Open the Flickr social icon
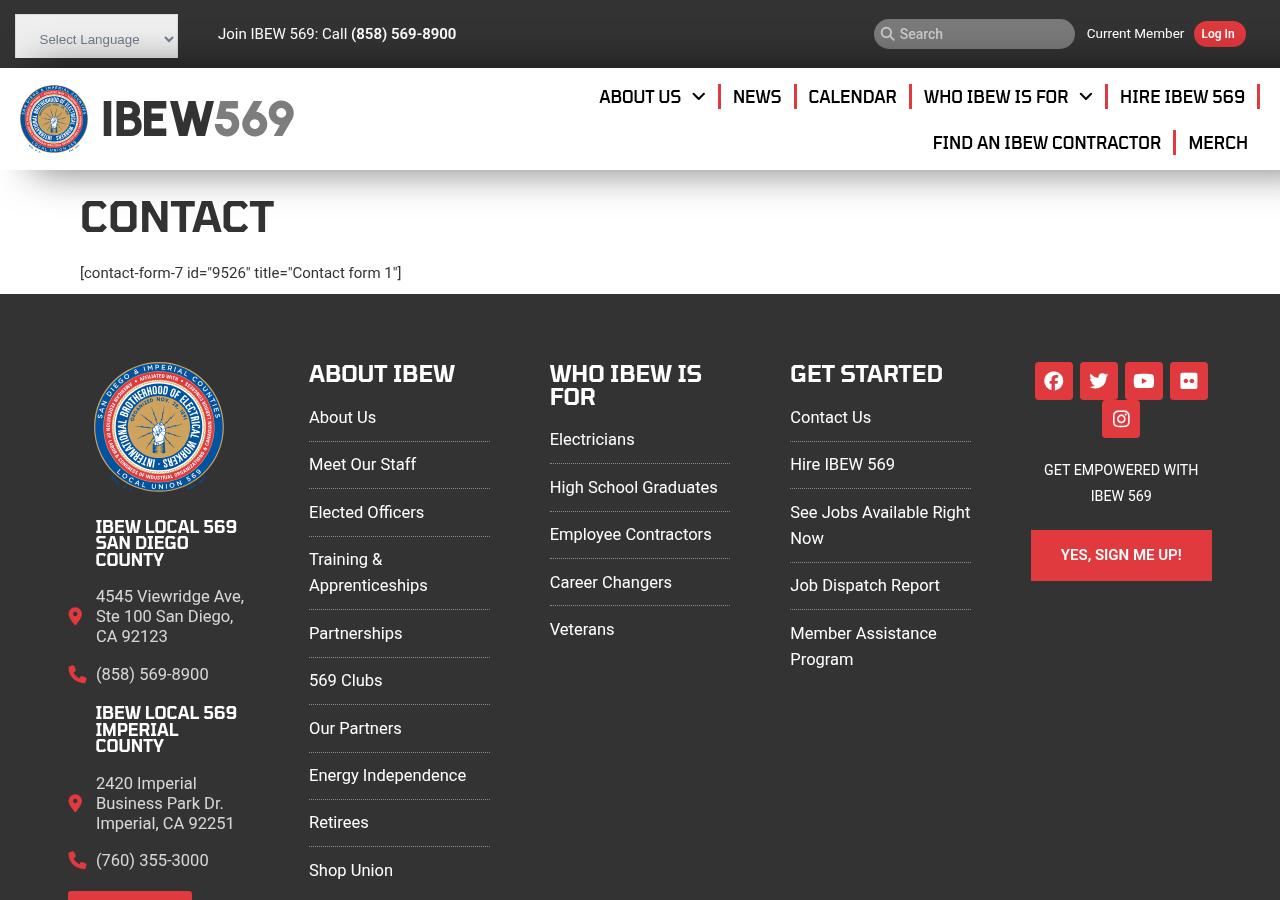The width and height of the screenshot is (1280, 900). (x=1189, y=381)
